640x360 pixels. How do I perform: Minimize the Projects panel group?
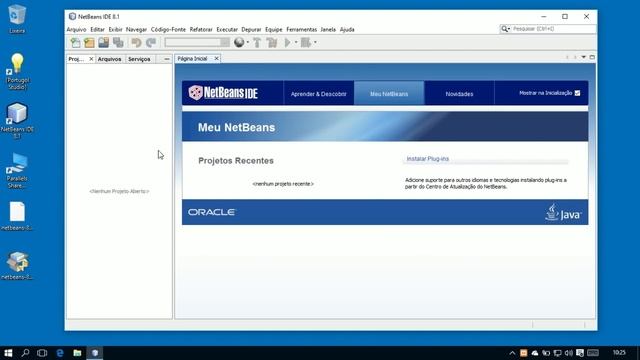pos(167,59)
